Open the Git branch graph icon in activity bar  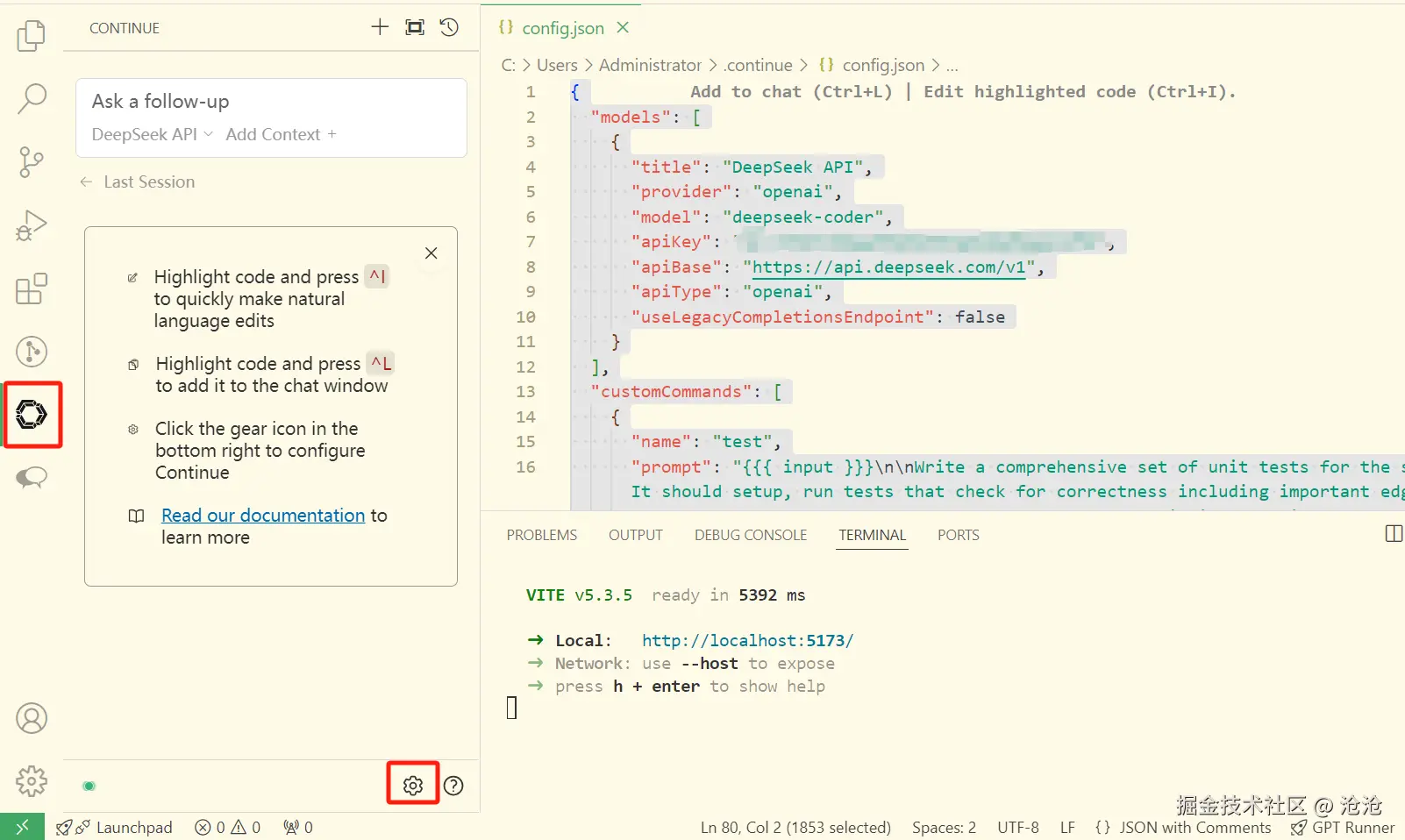point(32,352)
